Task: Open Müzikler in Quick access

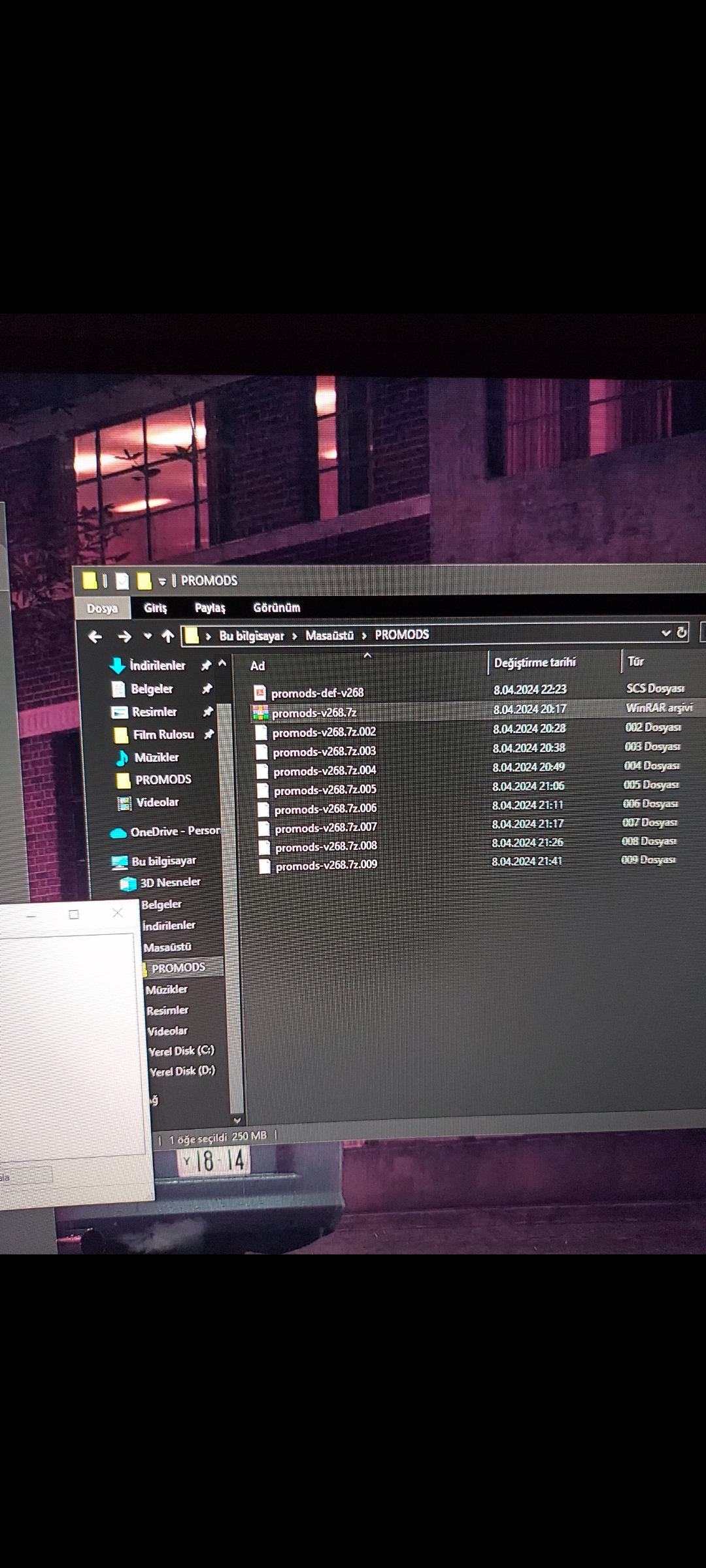Action: [x=157, y=757]
